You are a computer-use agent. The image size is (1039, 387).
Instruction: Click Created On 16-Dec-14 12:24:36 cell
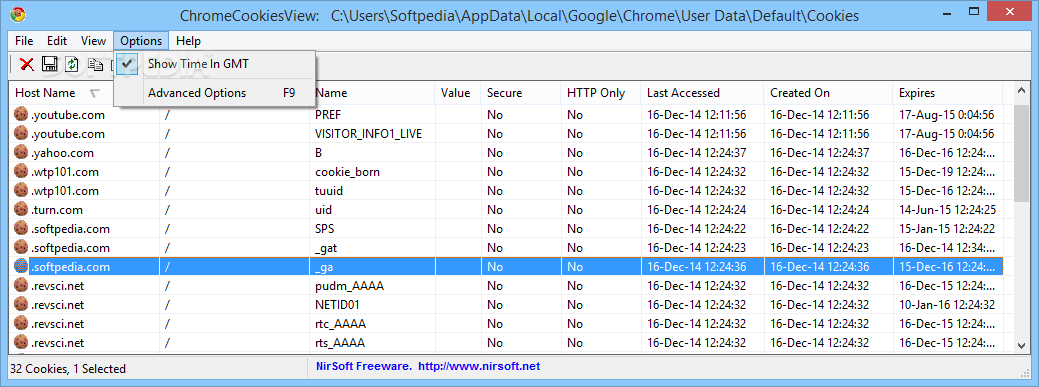[820, 267]
